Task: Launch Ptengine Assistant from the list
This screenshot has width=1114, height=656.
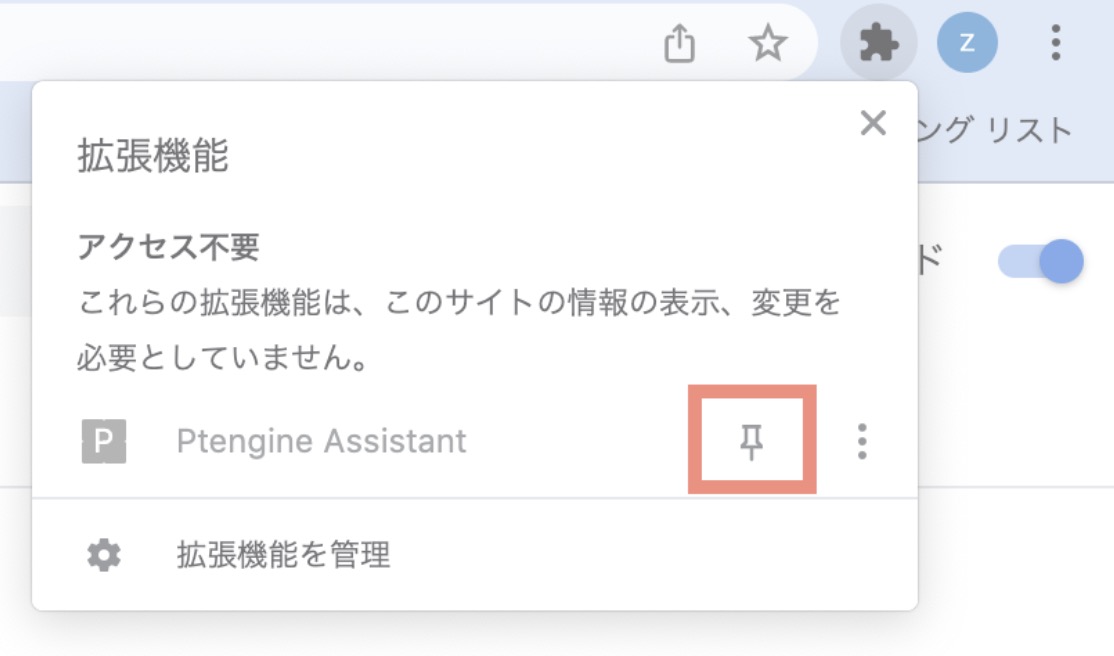Action: (321, 441)
